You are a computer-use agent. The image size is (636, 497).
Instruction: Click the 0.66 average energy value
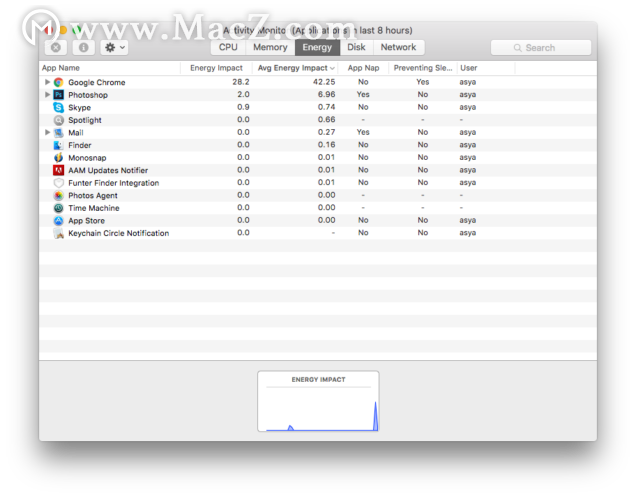click(x=327, y=120)
